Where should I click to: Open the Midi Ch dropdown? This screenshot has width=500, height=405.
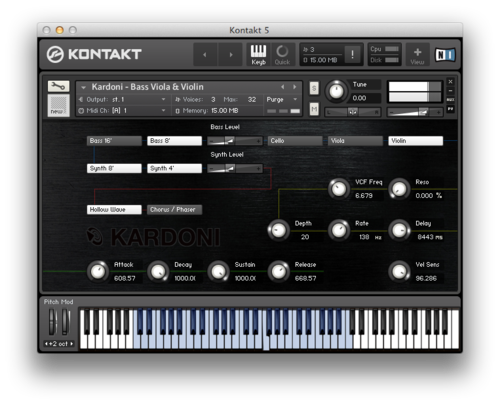[x=123, y=110]
